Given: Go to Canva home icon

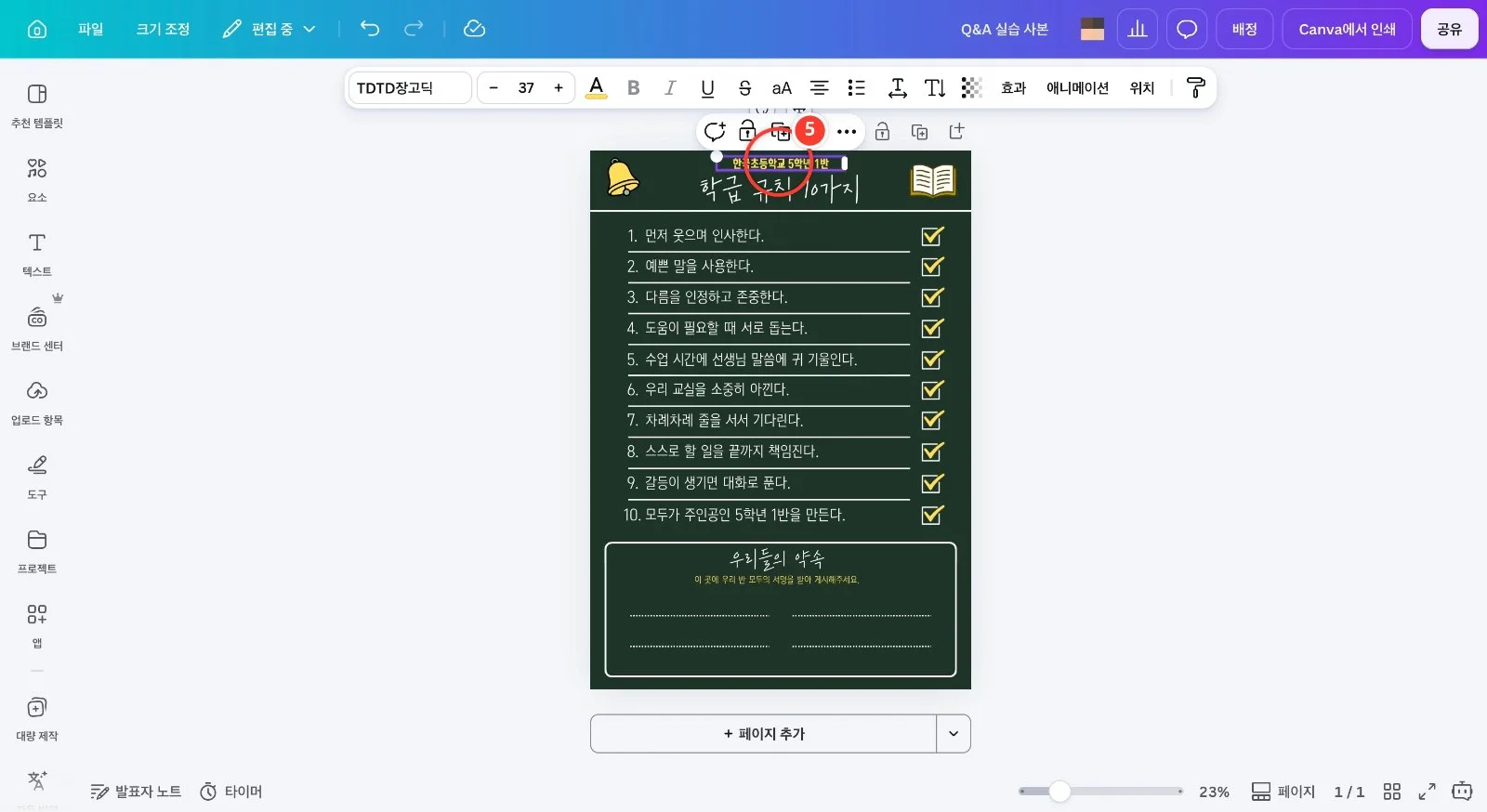Looking at the screenshot, I should (x=37, y=29).
